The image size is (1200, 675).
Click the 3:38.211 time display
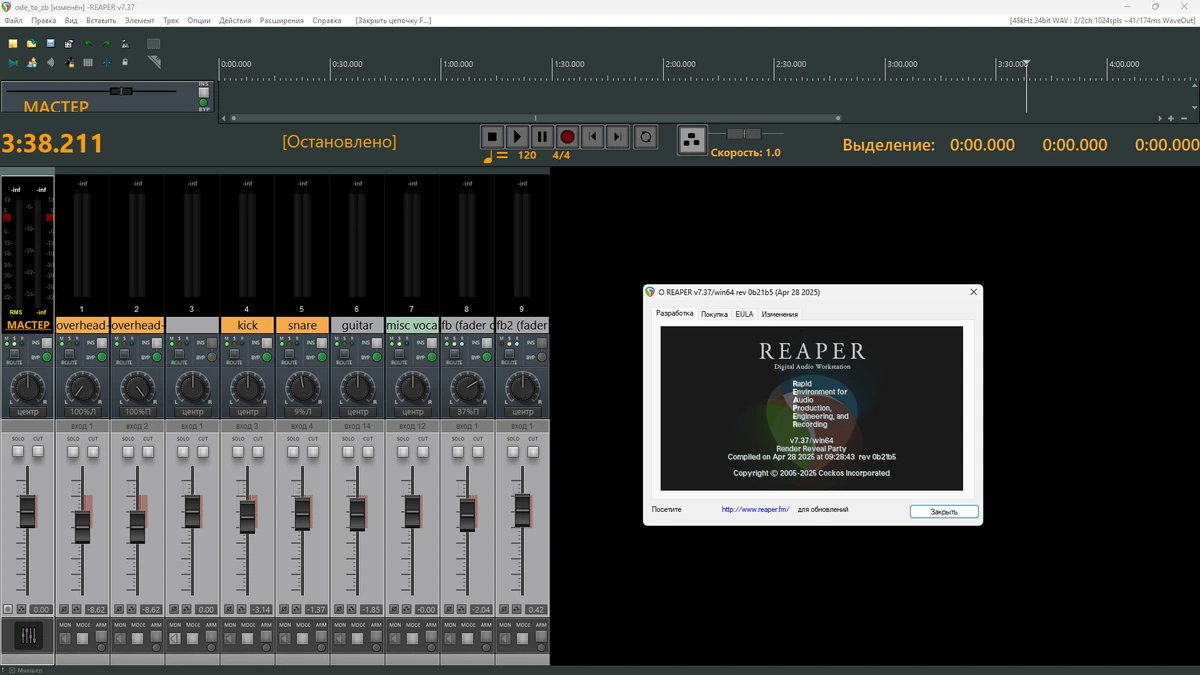(52, 144)
